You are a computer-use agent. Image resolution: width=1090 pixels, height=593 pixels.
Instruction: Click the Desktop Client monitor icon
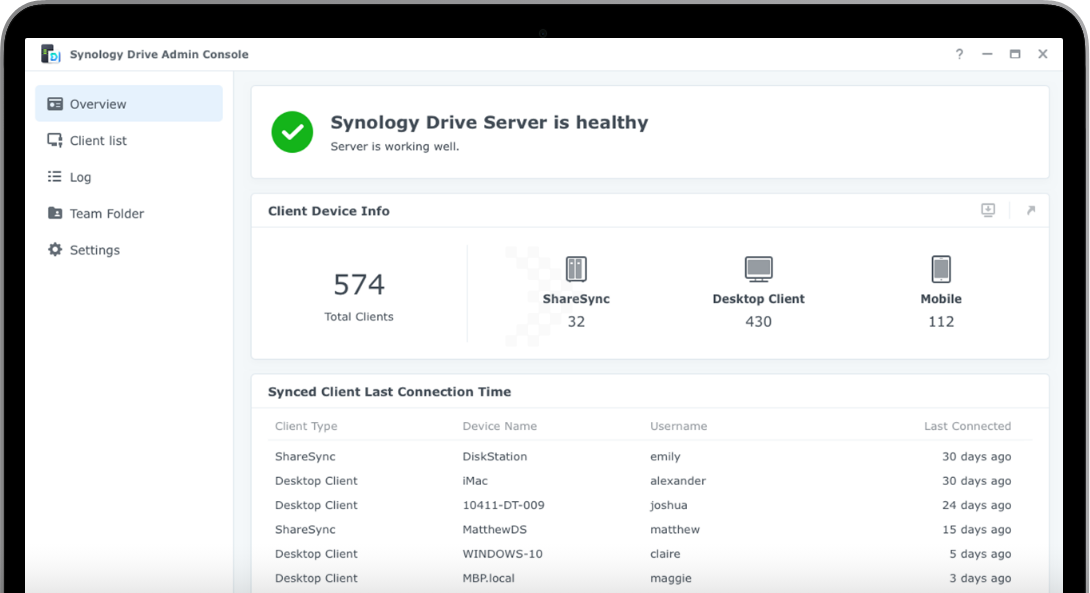(758, 269)
